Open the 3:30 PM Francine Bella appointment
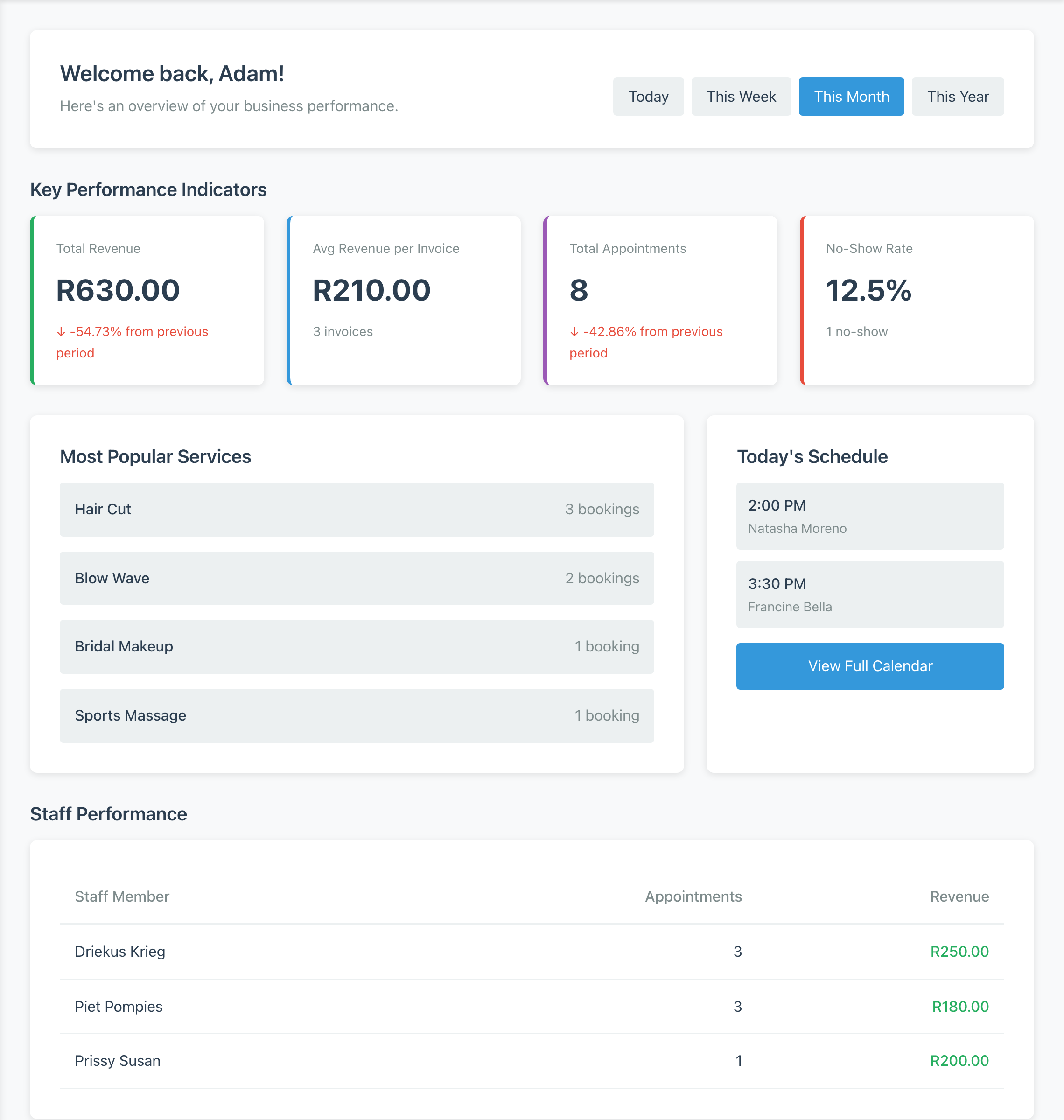 point(869,595)
